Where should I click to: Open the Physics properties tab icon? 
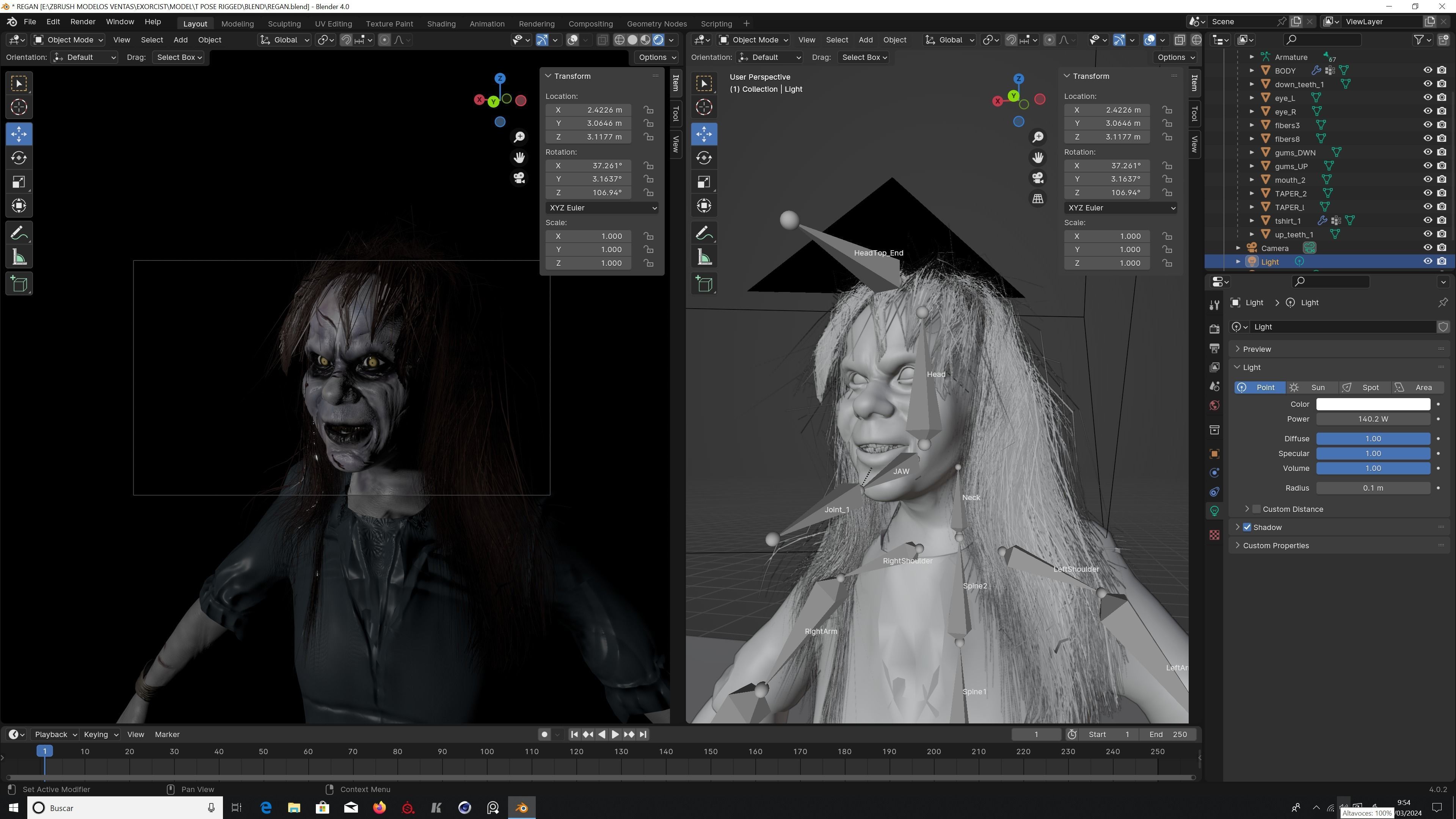pos(1214,473)
